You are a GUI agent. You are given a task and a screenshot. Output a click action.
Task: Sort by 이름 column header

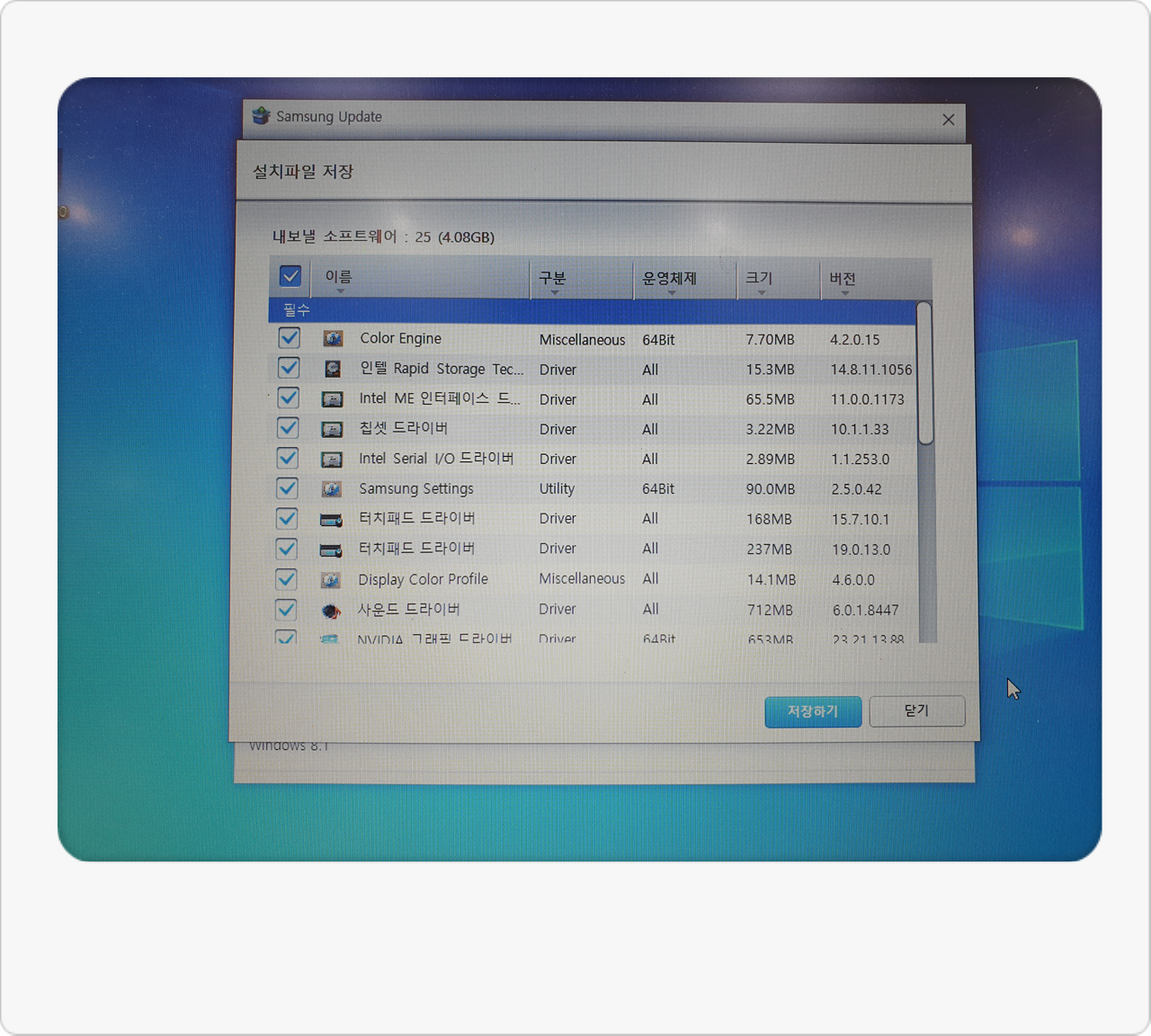coord(420,278)
